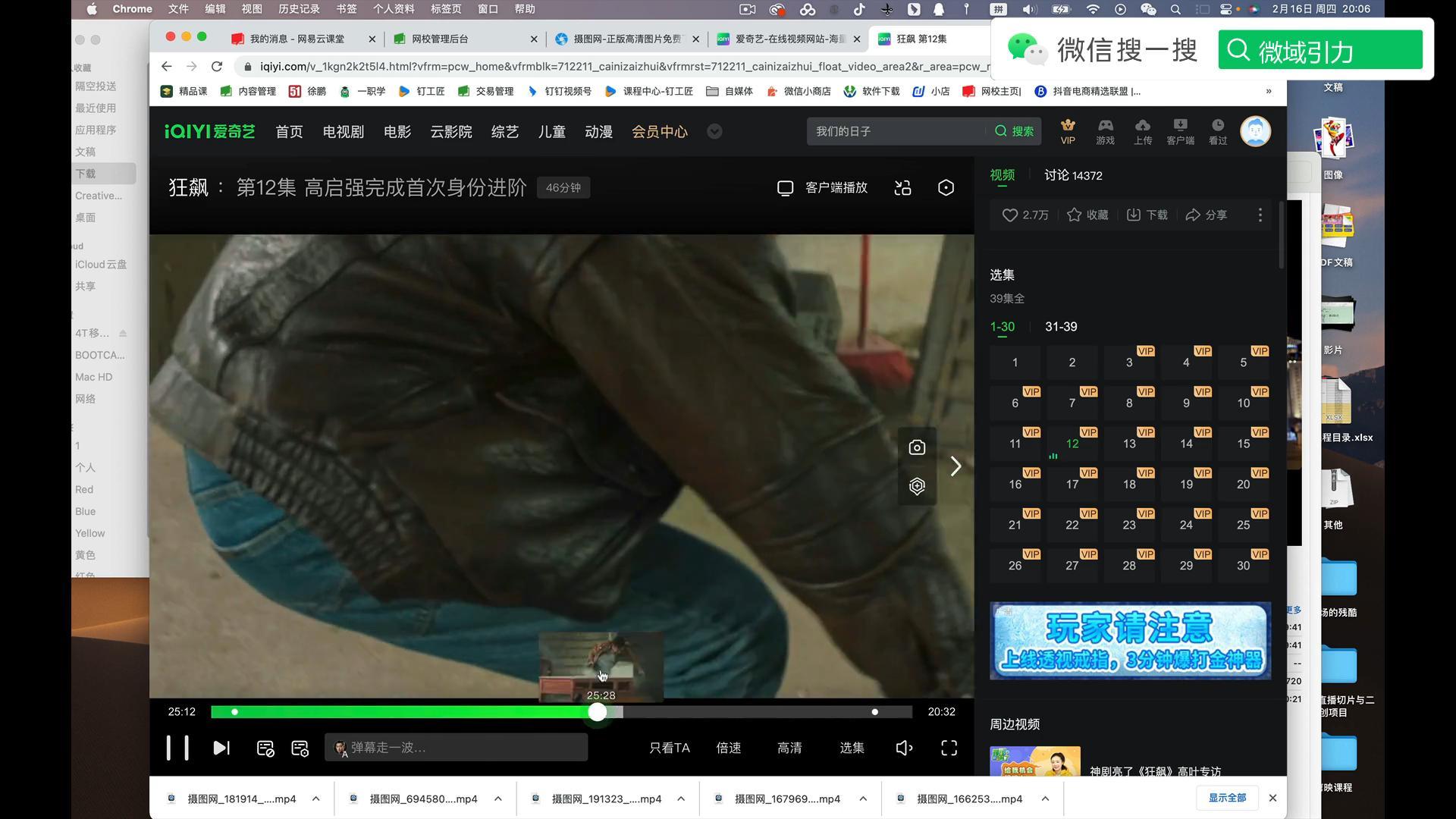Viewport: 1456px width, 819px height.
Task: Expand hidden bookmarks chevron
Action: [x=1269, y=91]
